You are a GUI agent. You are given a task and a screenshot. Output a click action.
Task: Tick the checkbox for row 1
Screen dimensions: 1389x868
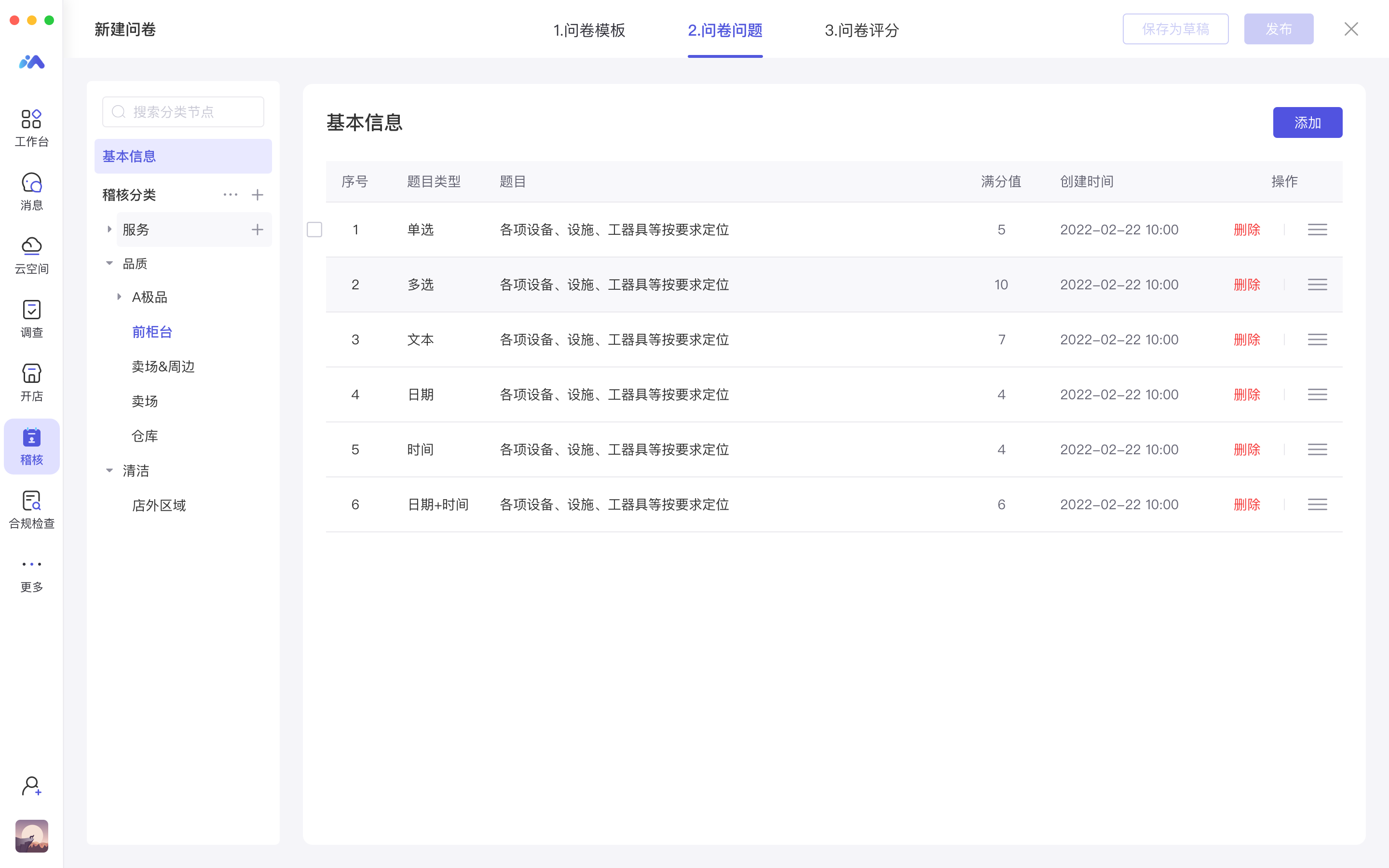(314, 230)
